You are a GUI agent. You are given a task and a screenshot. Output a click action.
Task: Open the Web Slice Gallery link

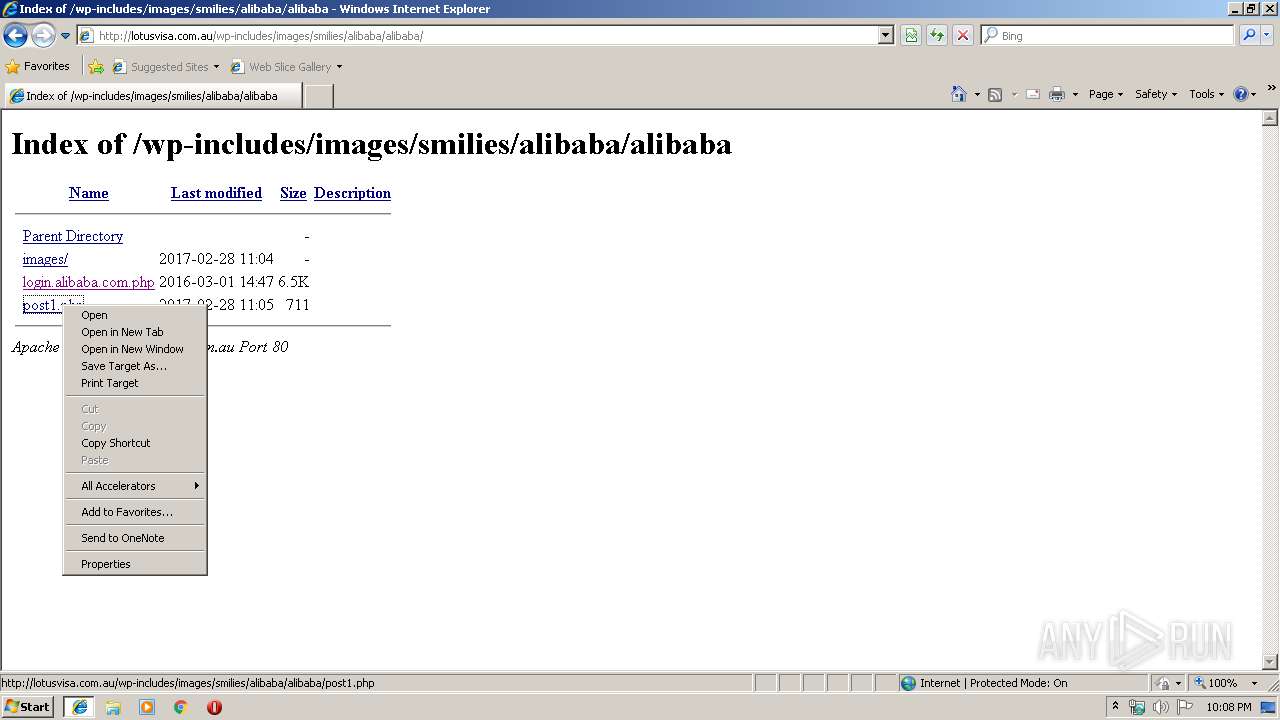286,67
